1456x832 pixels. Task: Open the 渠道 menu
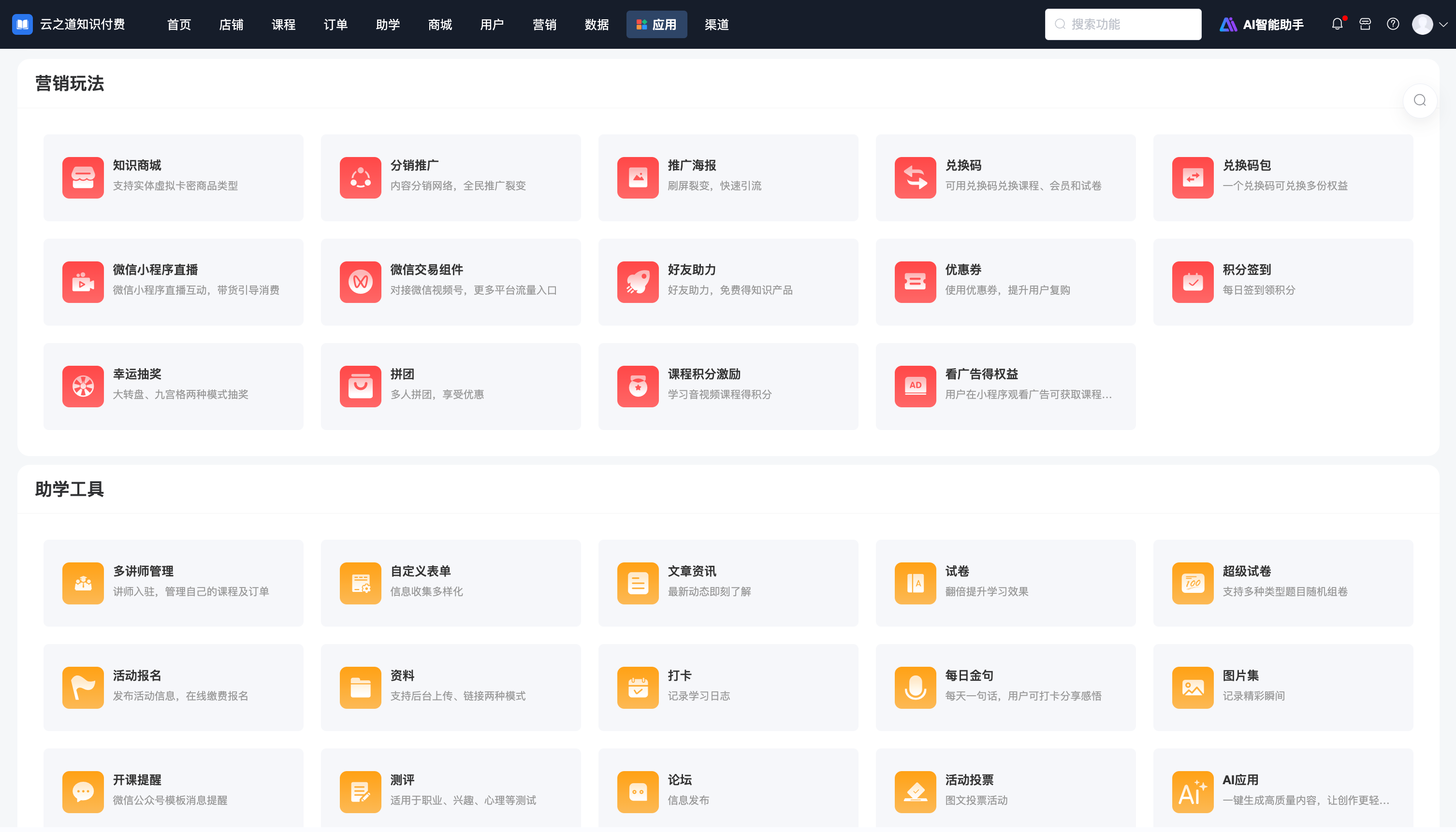716,25
